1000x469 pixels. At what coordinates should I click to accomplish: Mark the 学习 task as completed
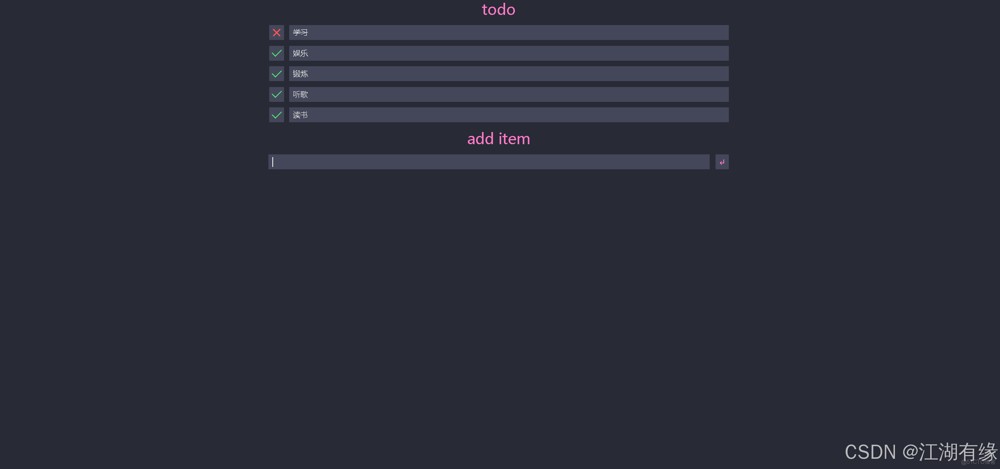(x=276, y=33)
